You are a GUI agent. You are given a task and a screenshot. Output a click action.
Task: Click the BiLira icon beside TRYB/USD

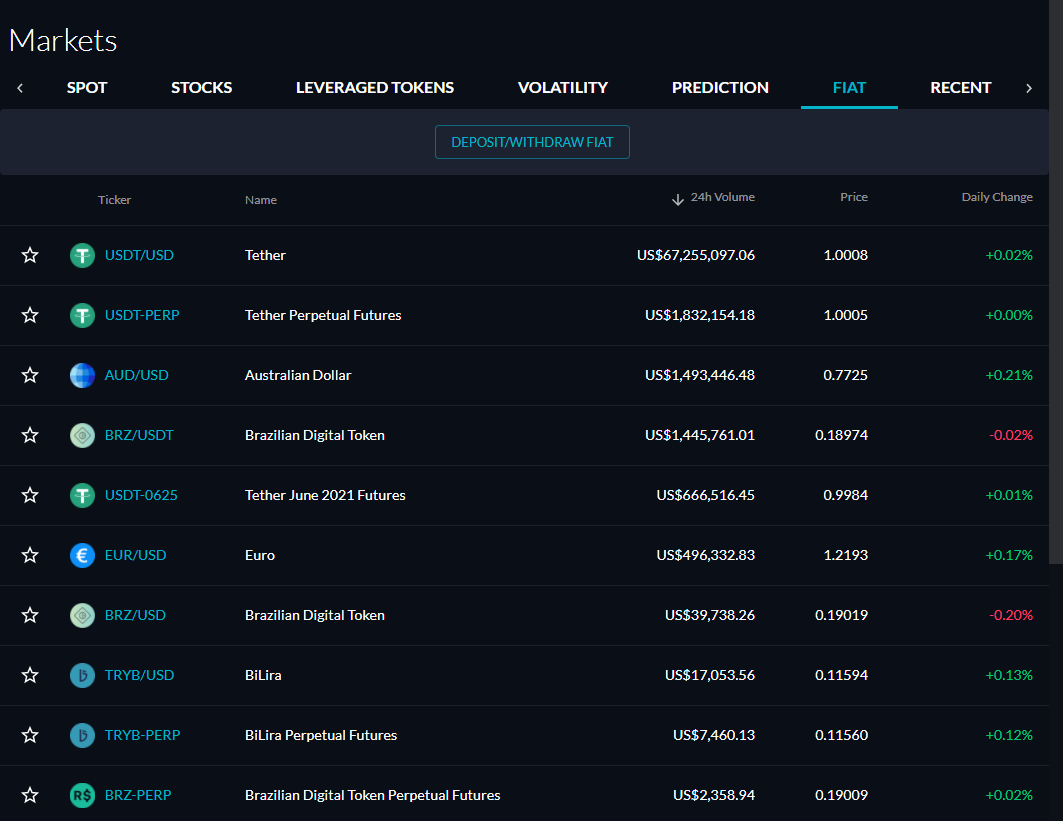tap(82, 675)
